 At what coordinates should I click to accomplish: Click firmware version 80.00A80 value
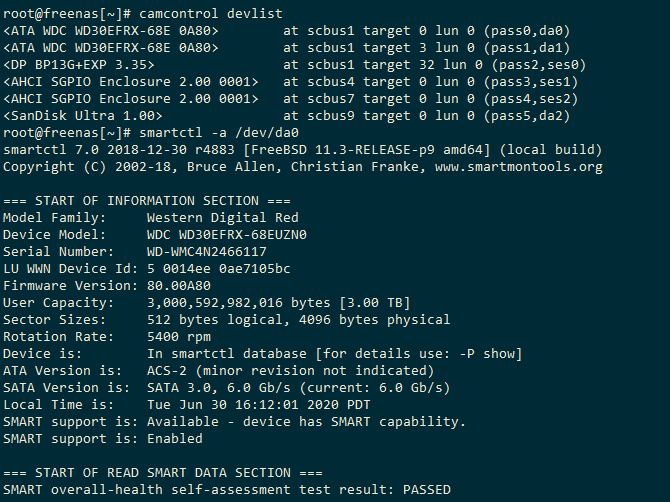[x=179, y=285]
